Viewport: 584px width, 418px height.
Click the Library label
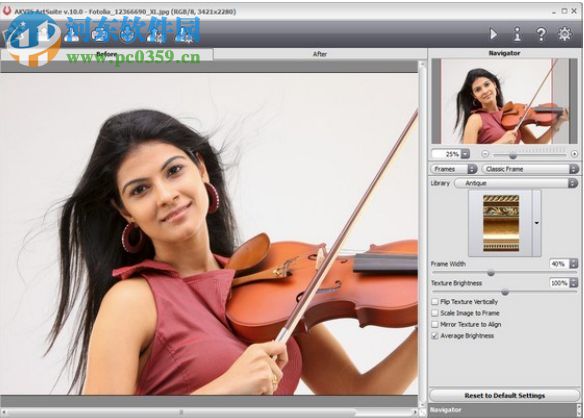tap(440, 183)
